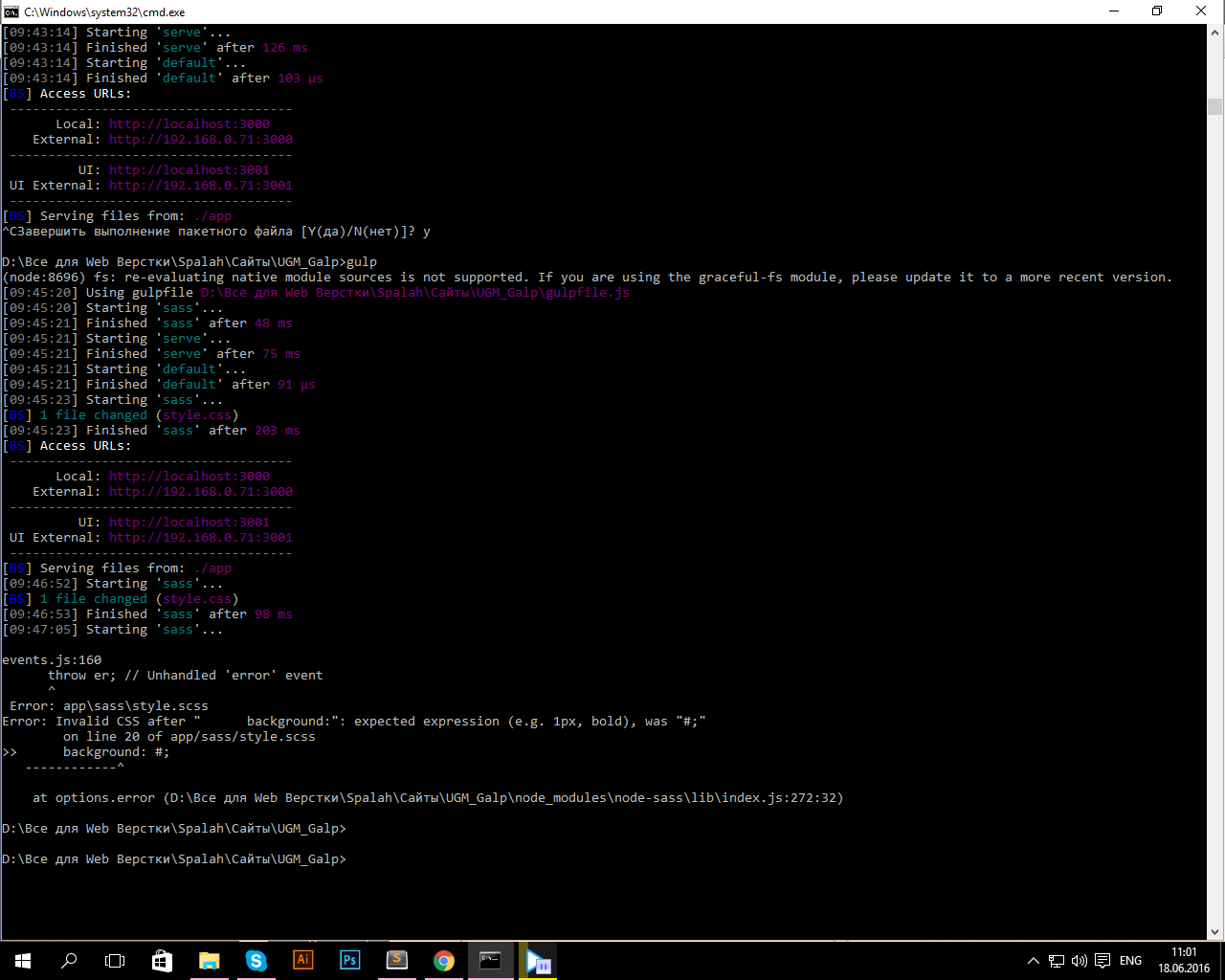This screenshot has width=1225, height=980.
Task: Open the taskbar search magnifier
Action: coord(69,961)
